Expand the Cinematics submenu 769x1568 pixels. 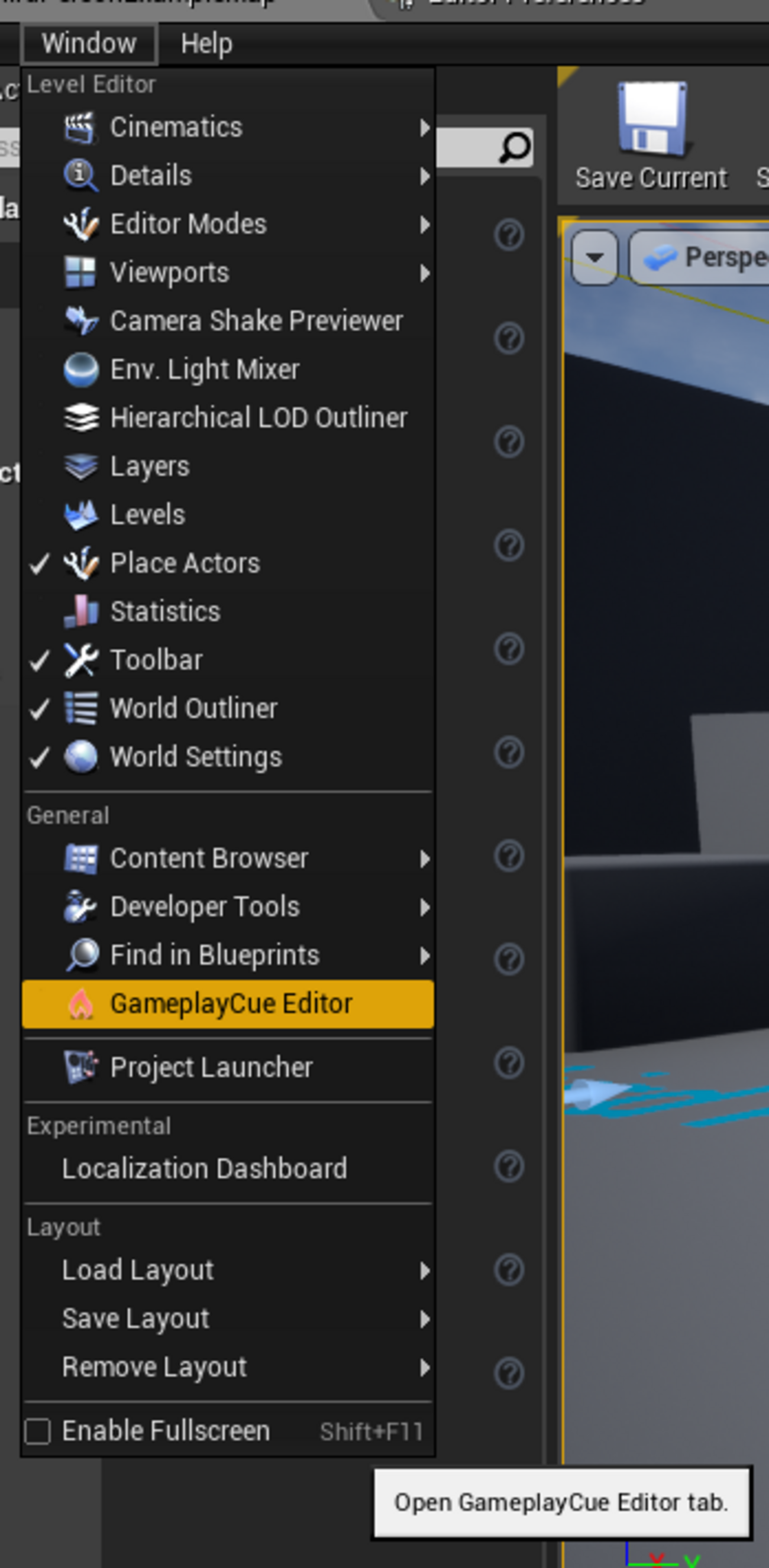pos(228,127)
